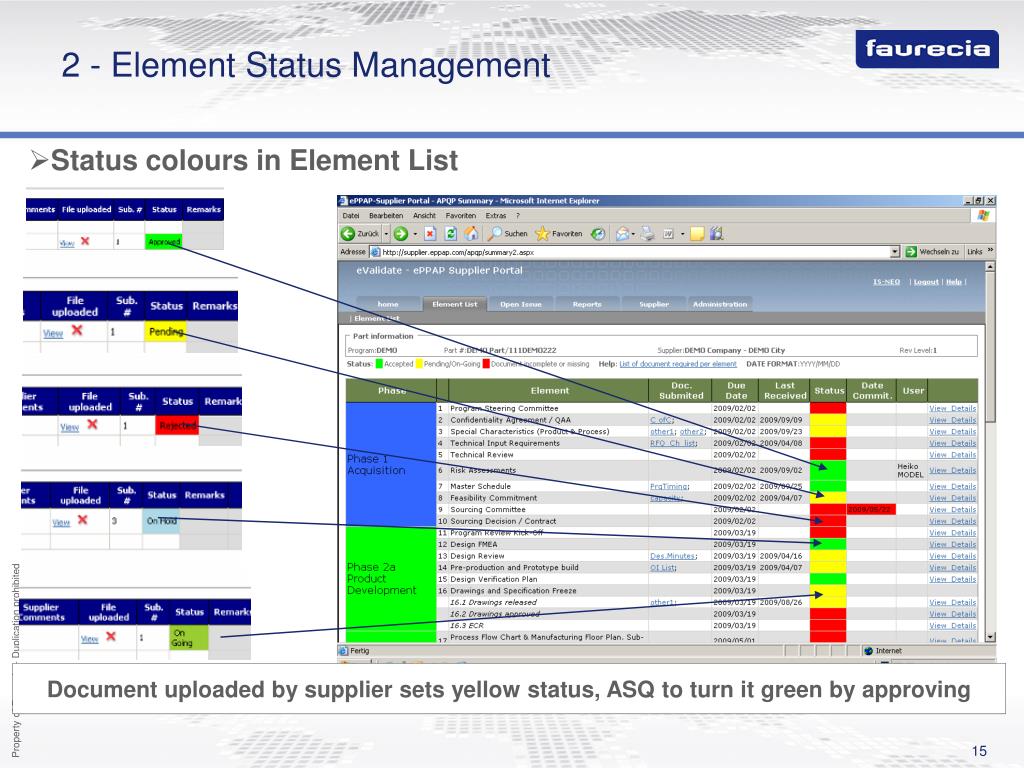
Task: Click red X beside Approved status row
Action: coord(85,241)
